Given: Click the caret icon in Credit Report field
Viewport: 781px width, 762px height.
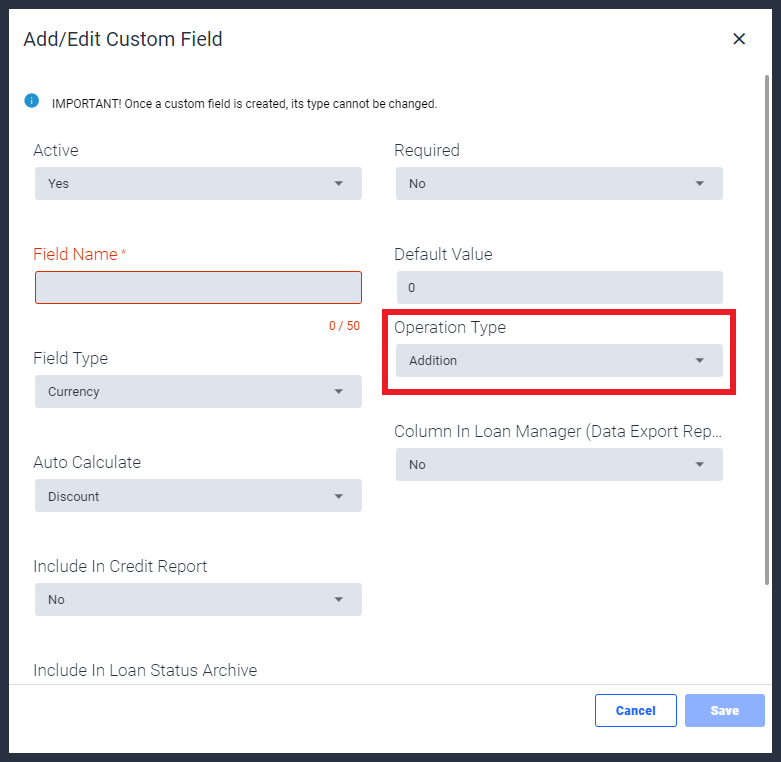Looking at the screenshot, I should click(x=339, y=599).
